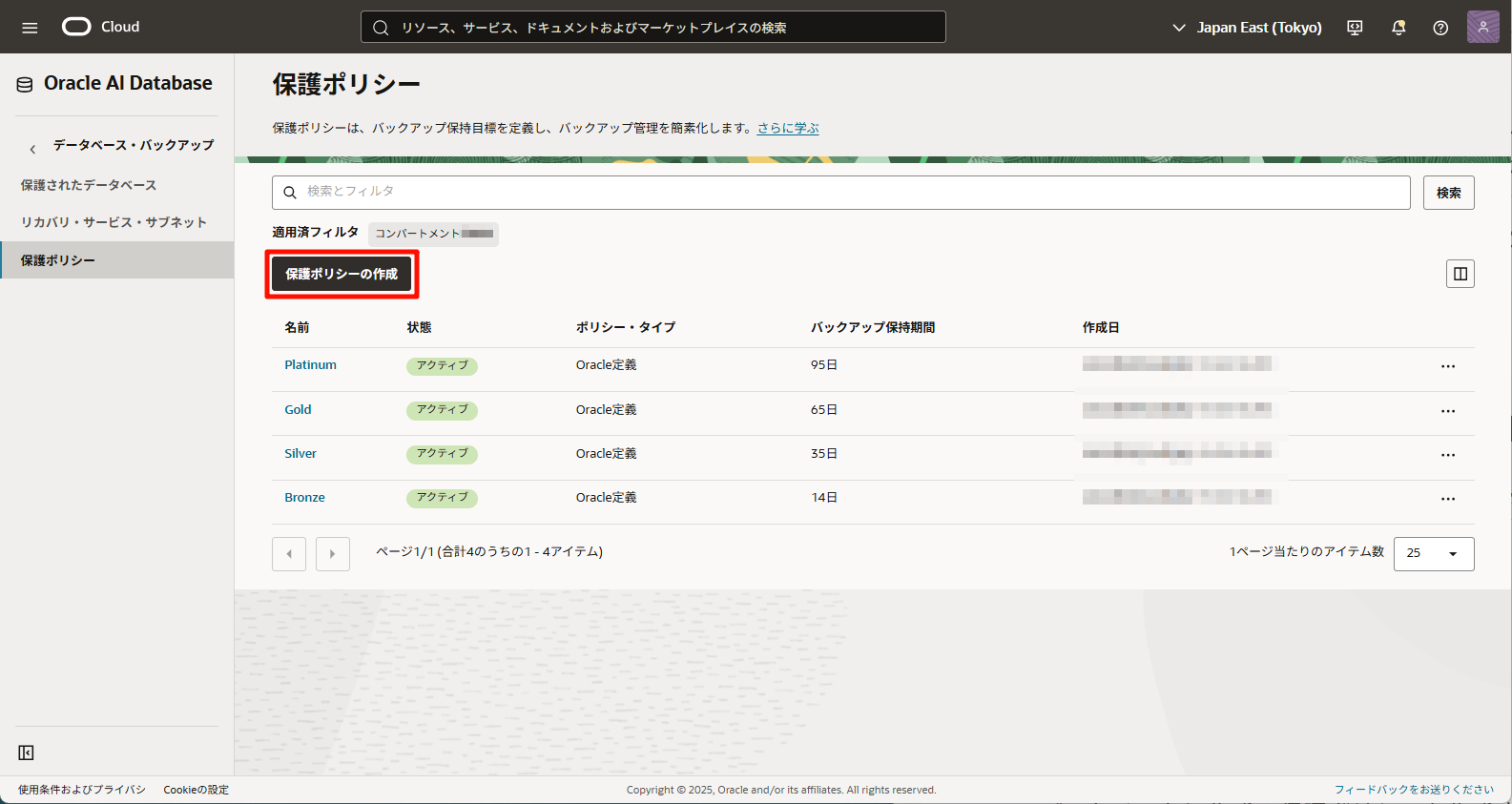Click Oracle定義 in the Gold row
The width and height of the screenshot is (1512, 804).
coord(606,410)
